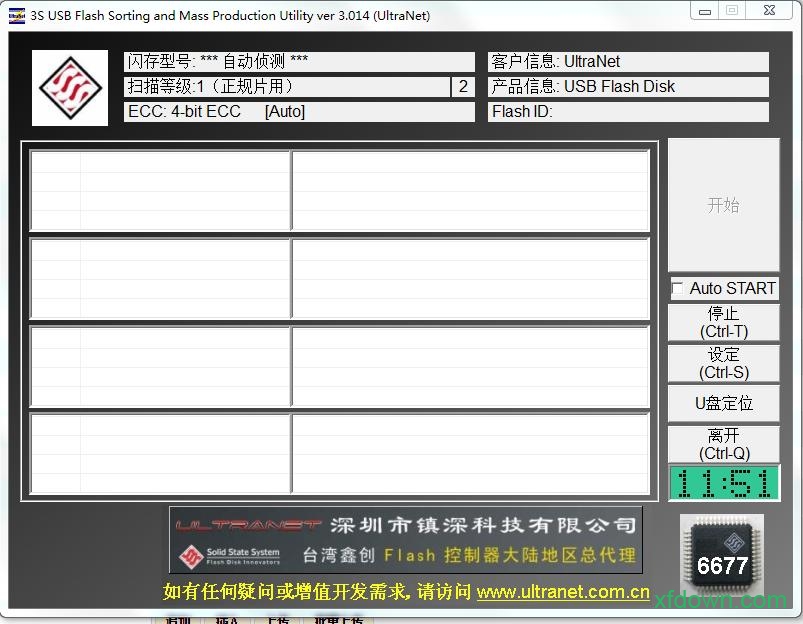Expand the scan level value box showing 2

coord(463,87)
